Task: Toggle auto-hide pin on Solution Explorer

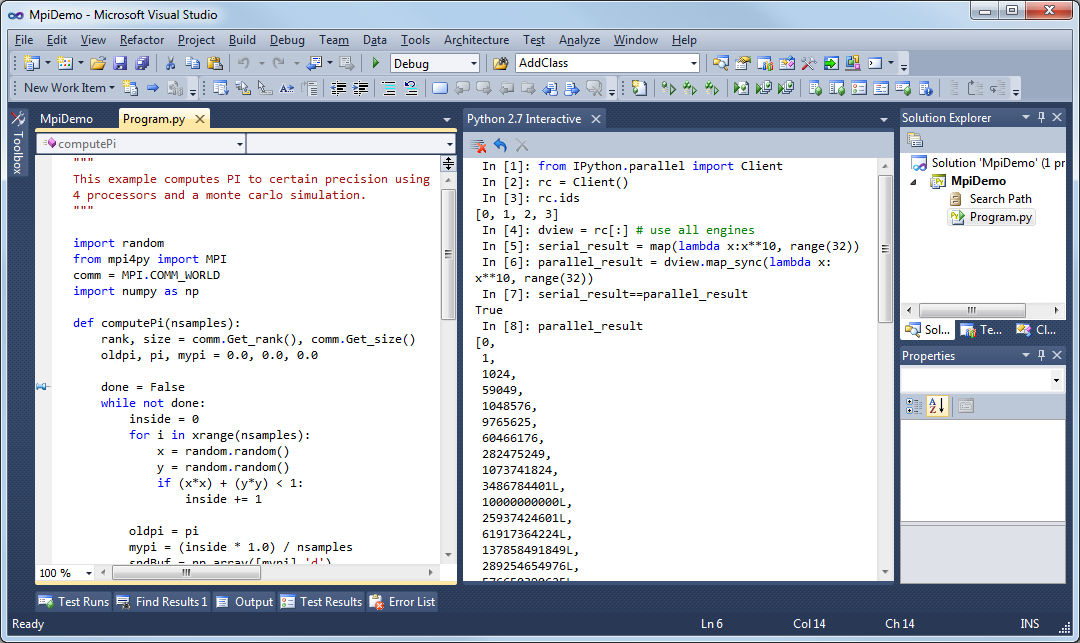Action: [1041, 117]
